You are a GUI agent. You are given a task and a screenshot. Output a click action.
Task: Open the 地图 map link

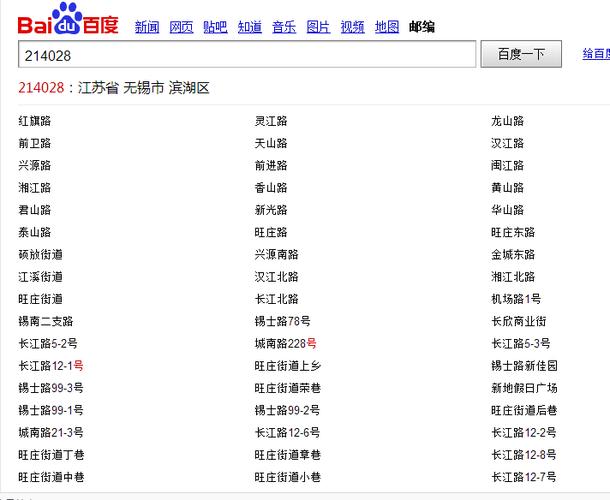click(387, 27)
